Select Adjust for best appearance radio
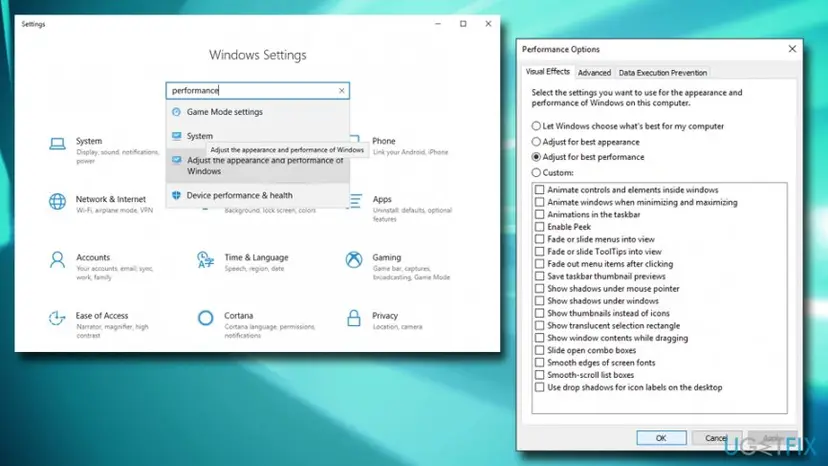This screenshot has width=828, height=466. coord(536,142)
